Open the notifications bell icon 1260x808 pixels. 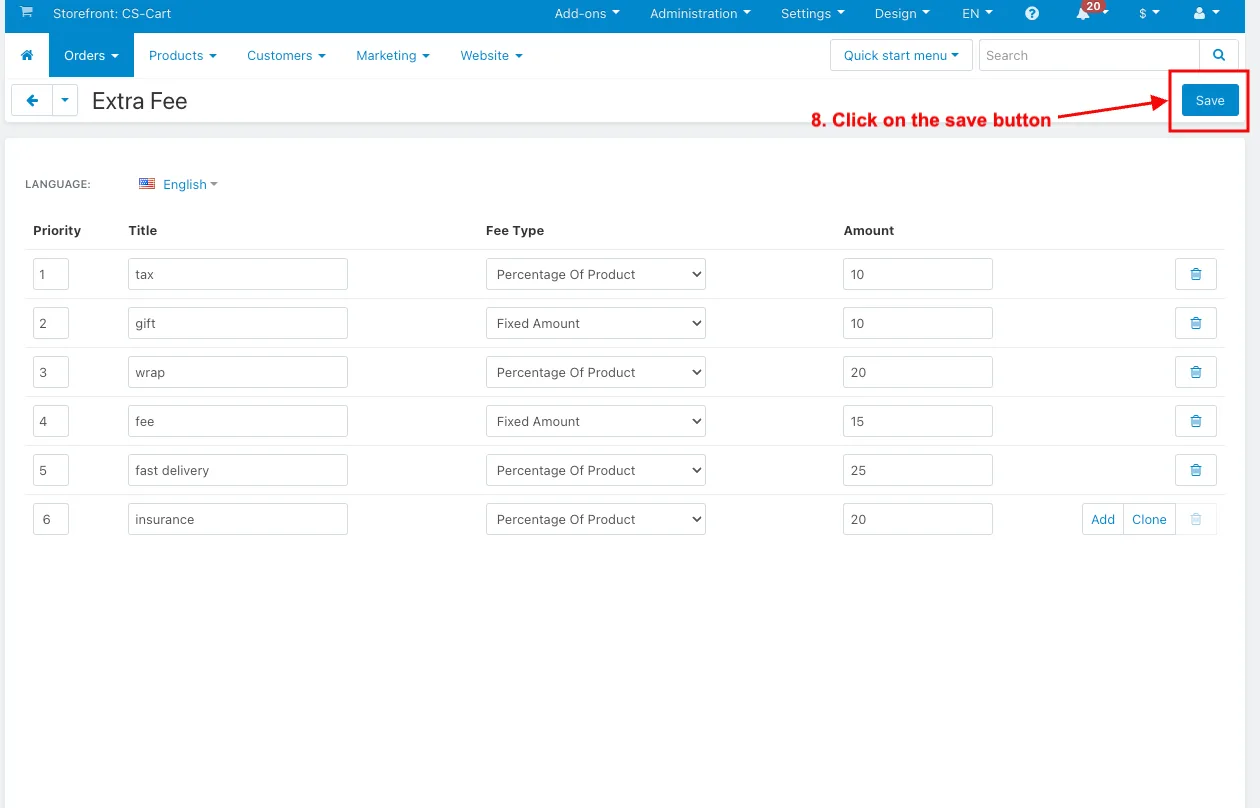point(1083,13)
